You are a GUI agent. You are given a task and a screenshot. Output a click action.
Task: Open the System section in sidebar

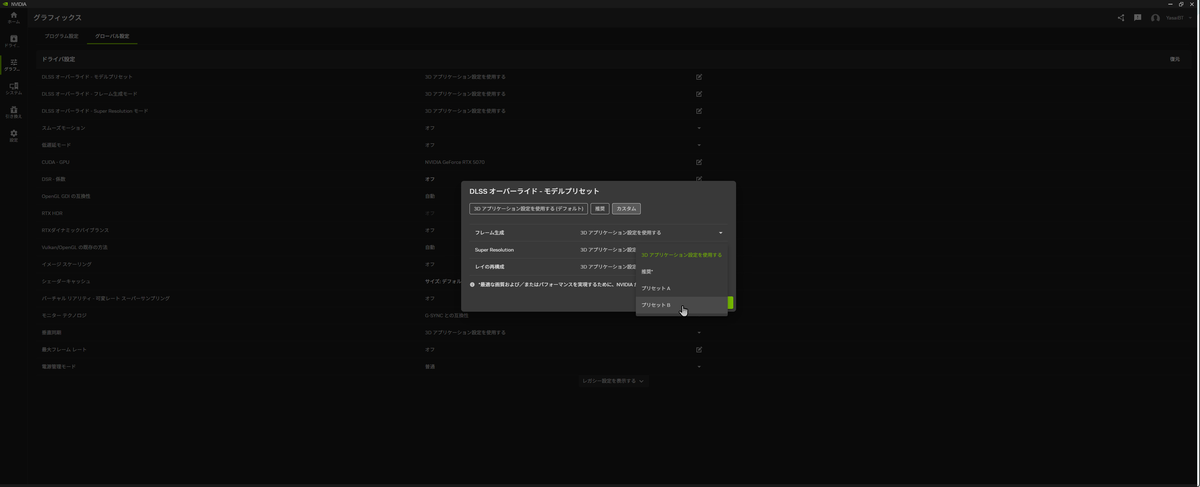pos(13,88)
